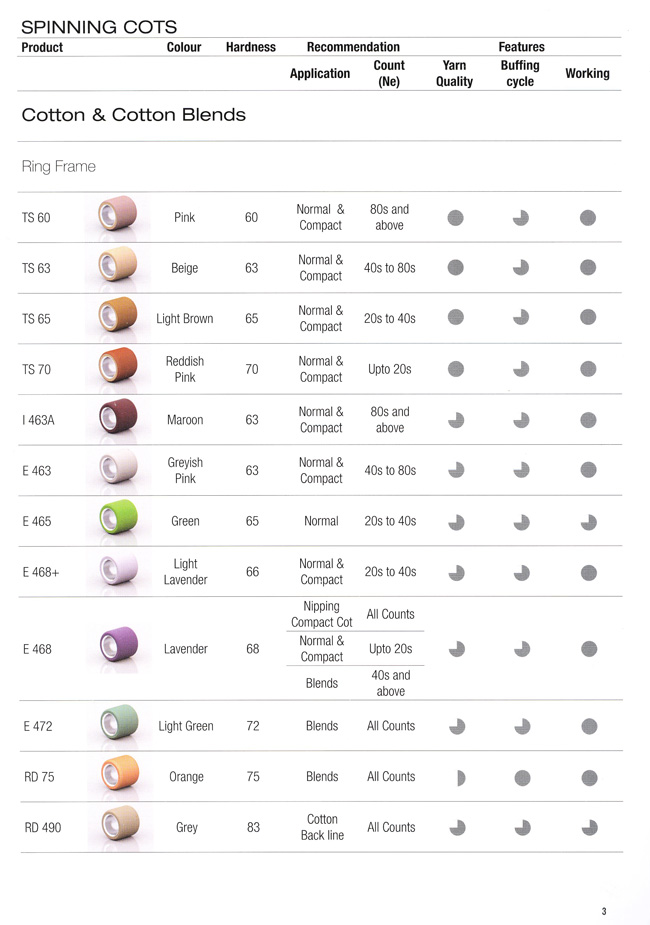Click the RD 75 orange cot image
This screenshot has height=925, width=650.
click(x=120, y=772)
